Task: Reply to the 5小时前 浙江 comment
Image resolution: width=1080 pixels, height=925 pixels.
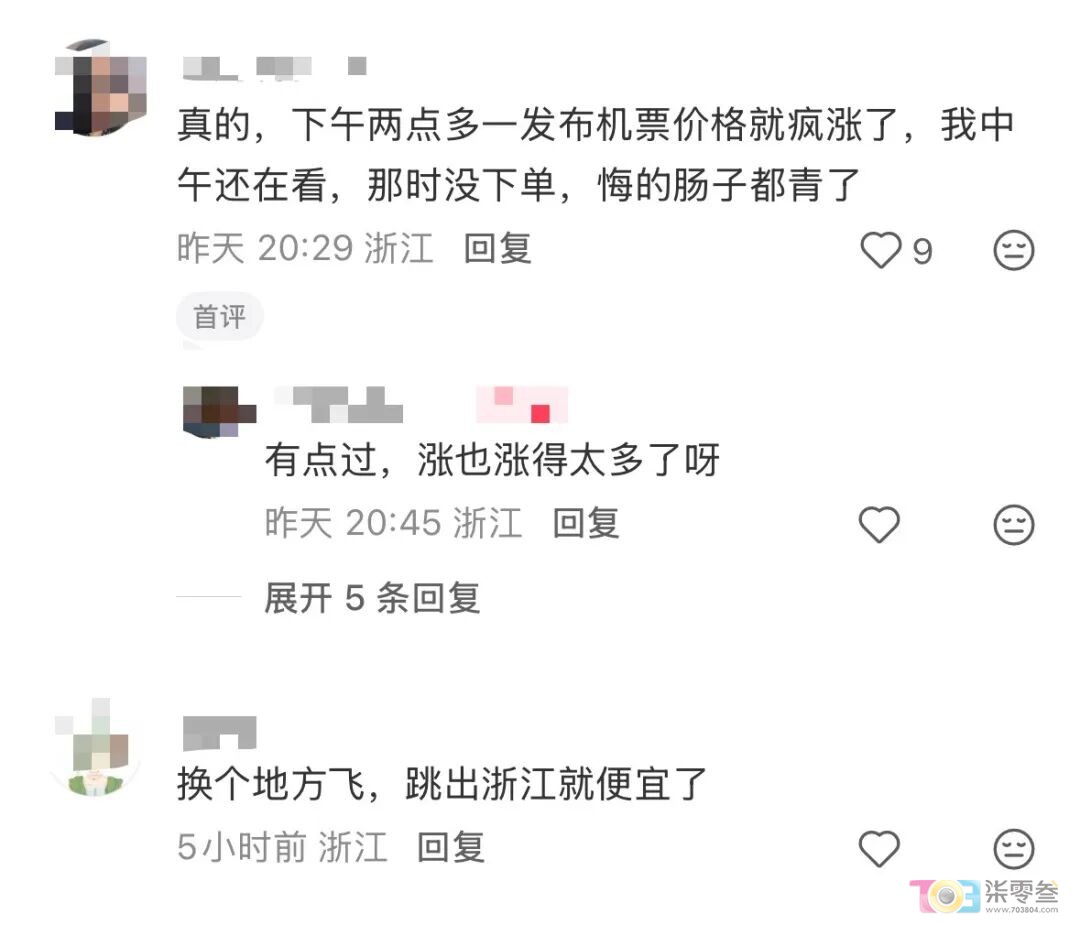Action: click(x=450, y=846)
